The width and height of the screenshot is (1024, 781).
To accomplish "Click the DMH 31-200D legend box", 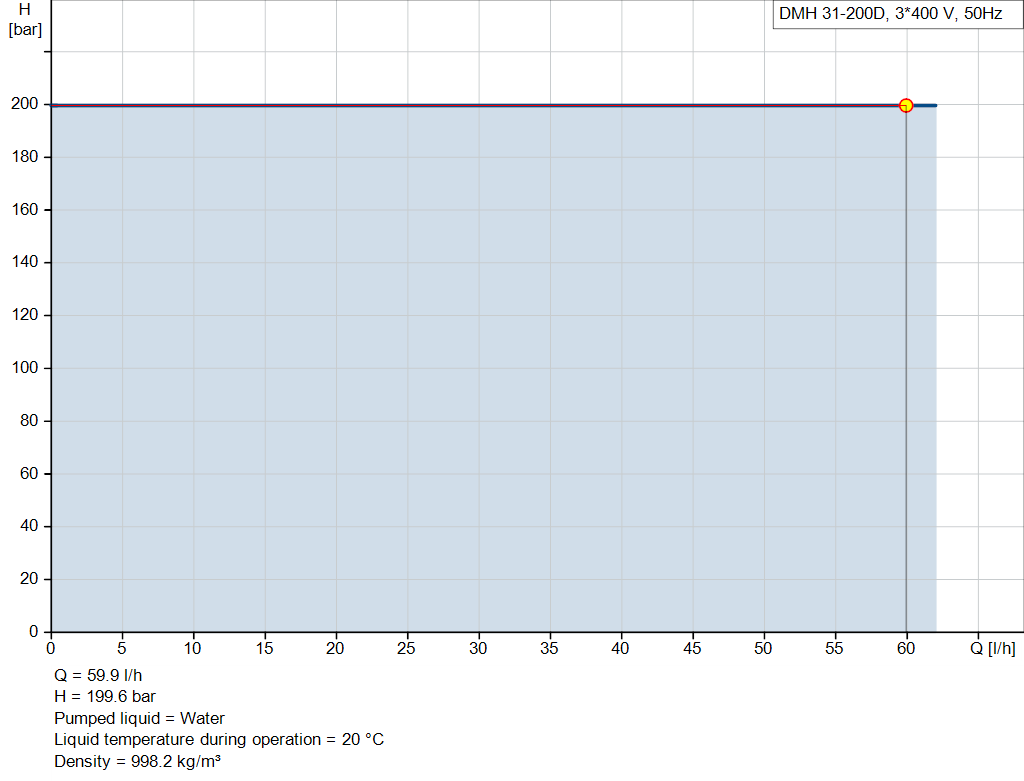I will [x=898, y=14].
